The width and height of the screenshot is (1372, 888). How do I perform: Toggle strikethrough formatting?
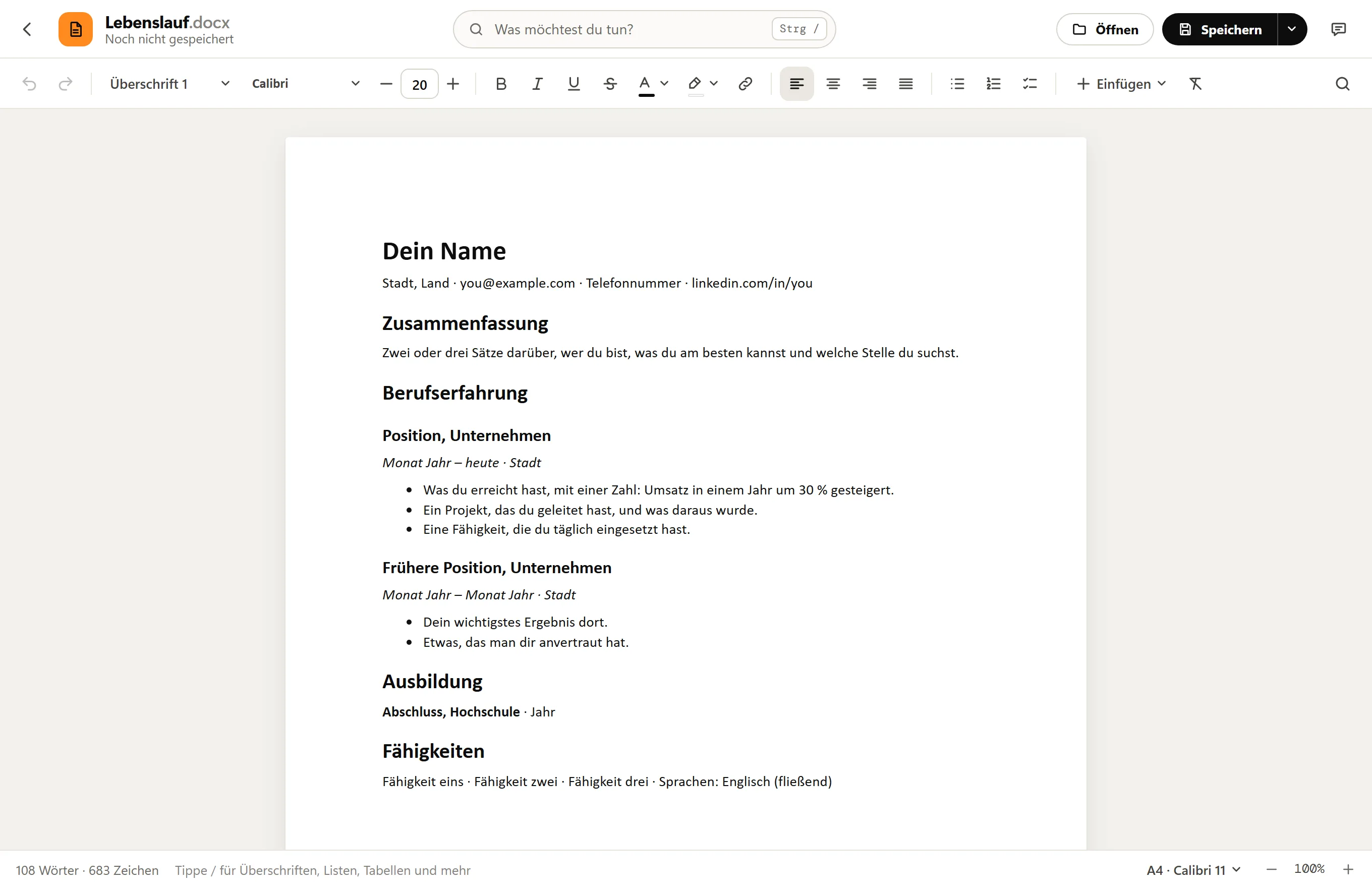point(610,84)
